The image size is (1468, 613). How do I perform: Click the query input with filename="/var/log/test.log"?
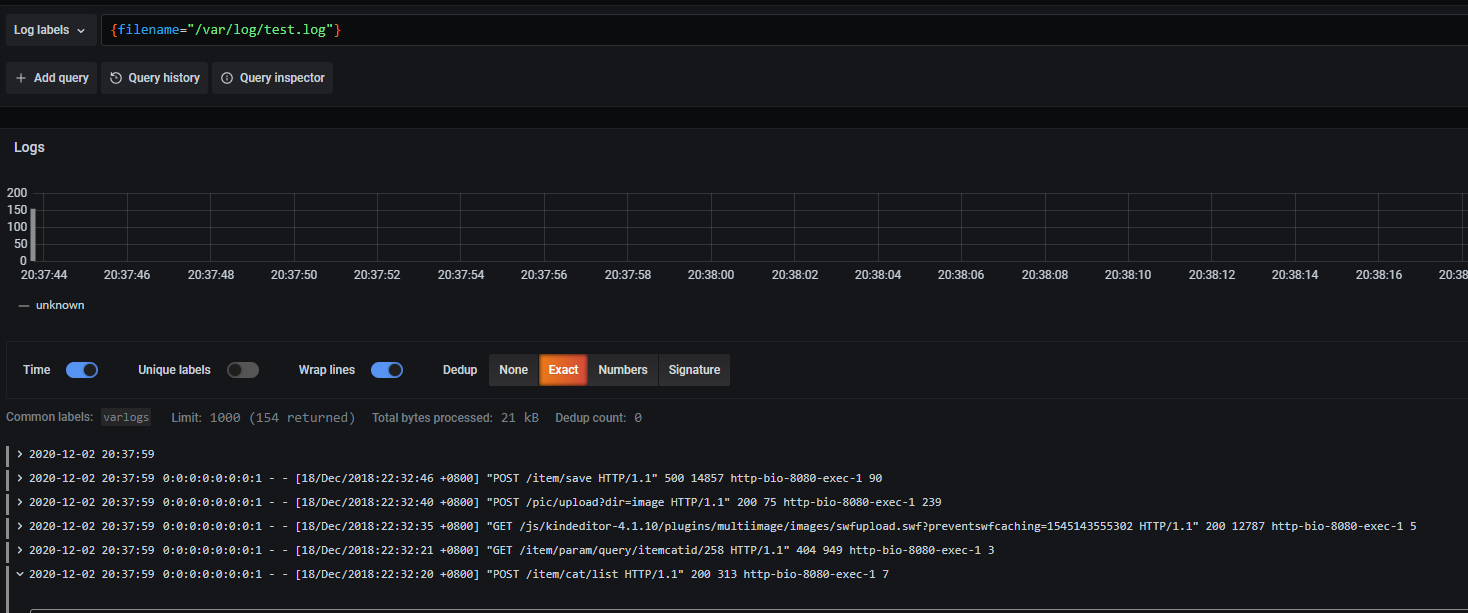point(785,30)
